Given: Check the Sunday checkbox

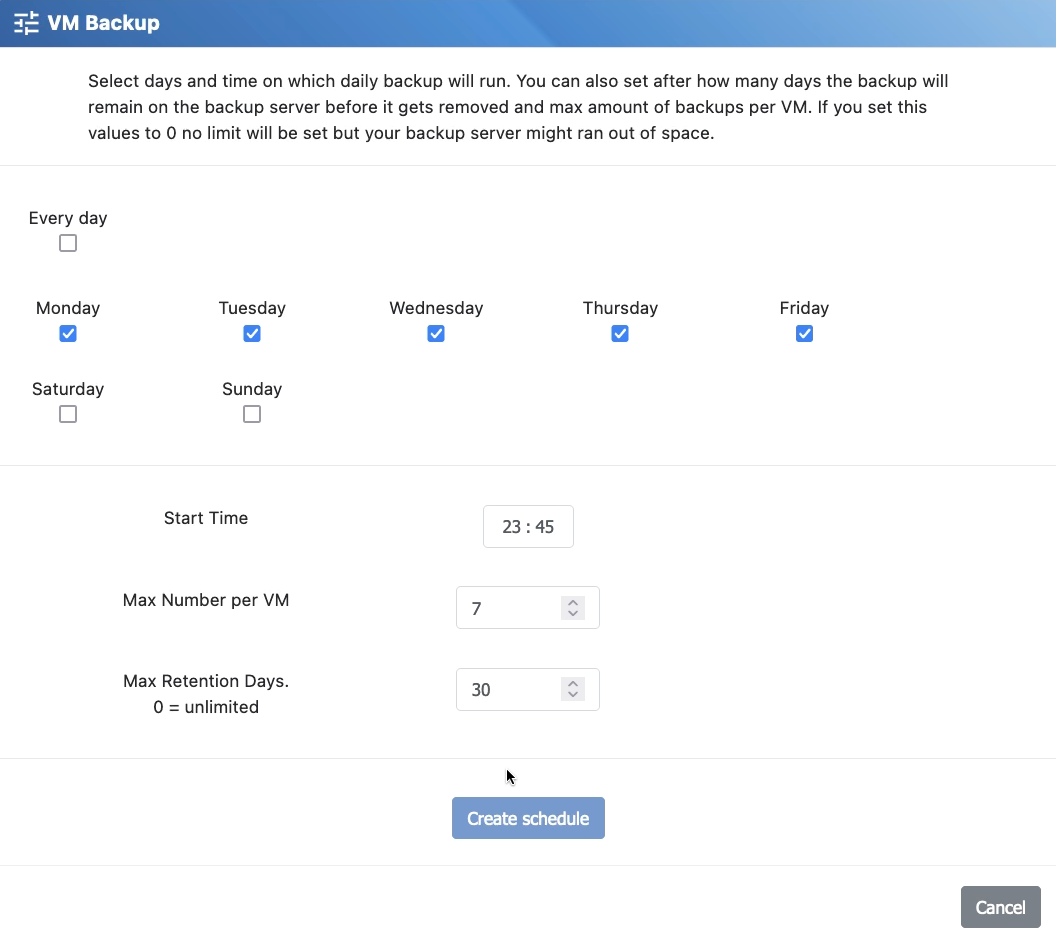Looking at the screenshot, I should (x=252, y=414).
